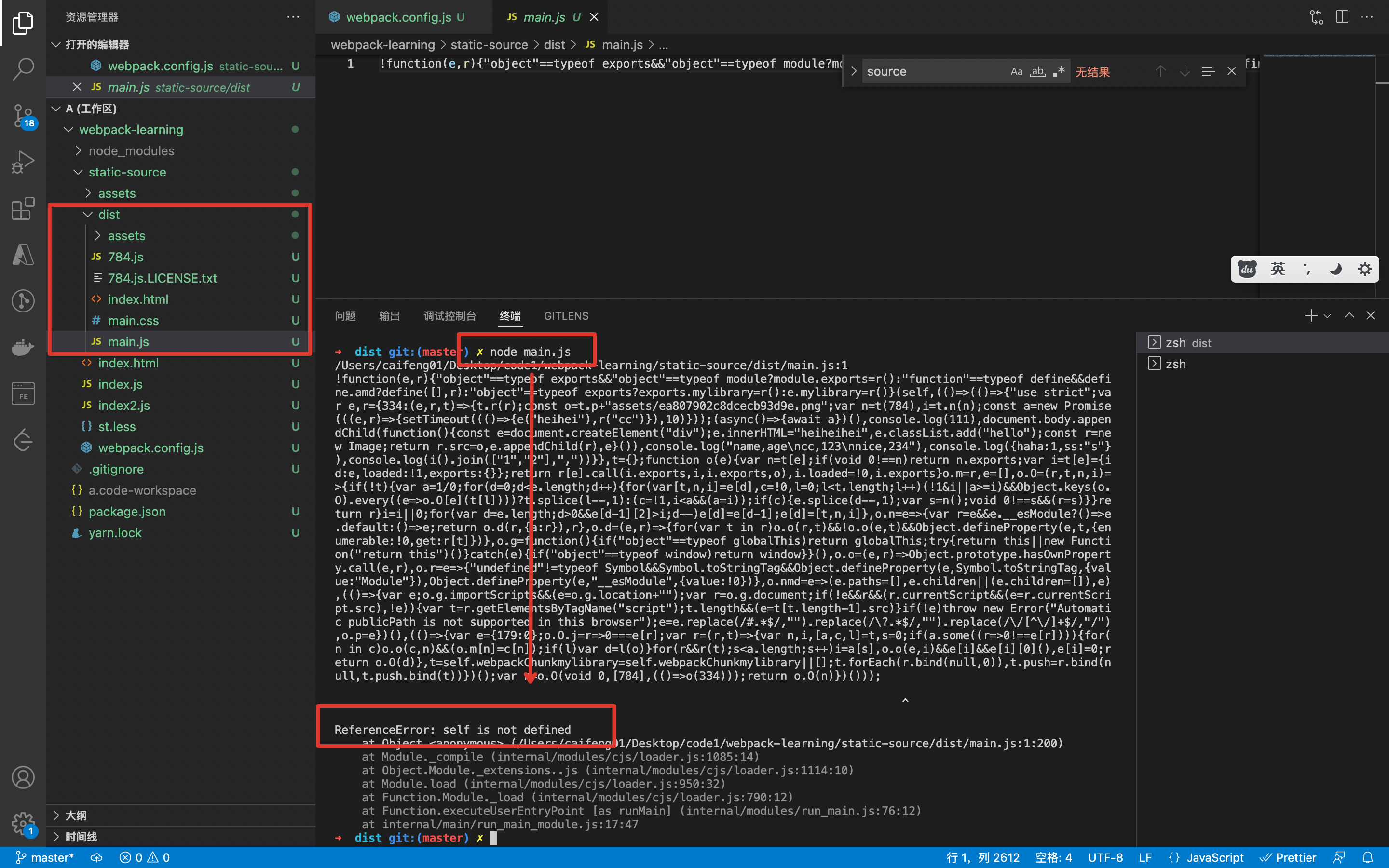Open the Run and Debug view
Screen dimensions: 1389x868
[x=23, y=162]
